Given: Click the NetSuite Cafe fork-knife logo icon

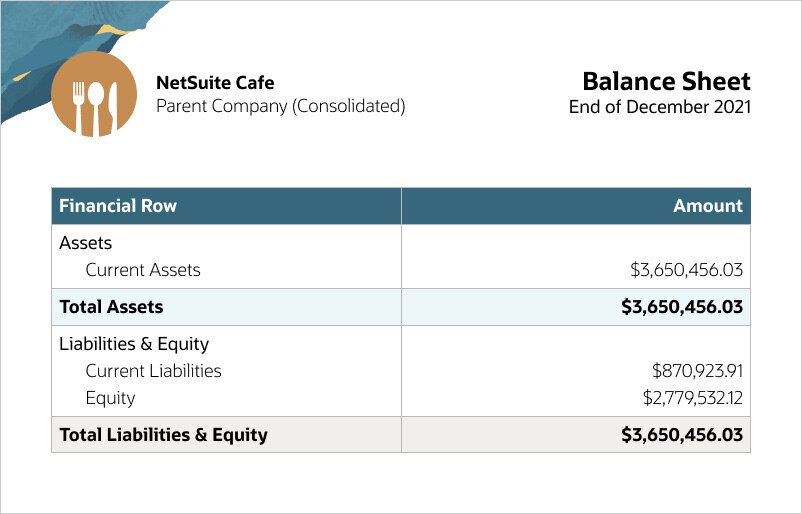Looking at the screenshot, I should [93, 94].
